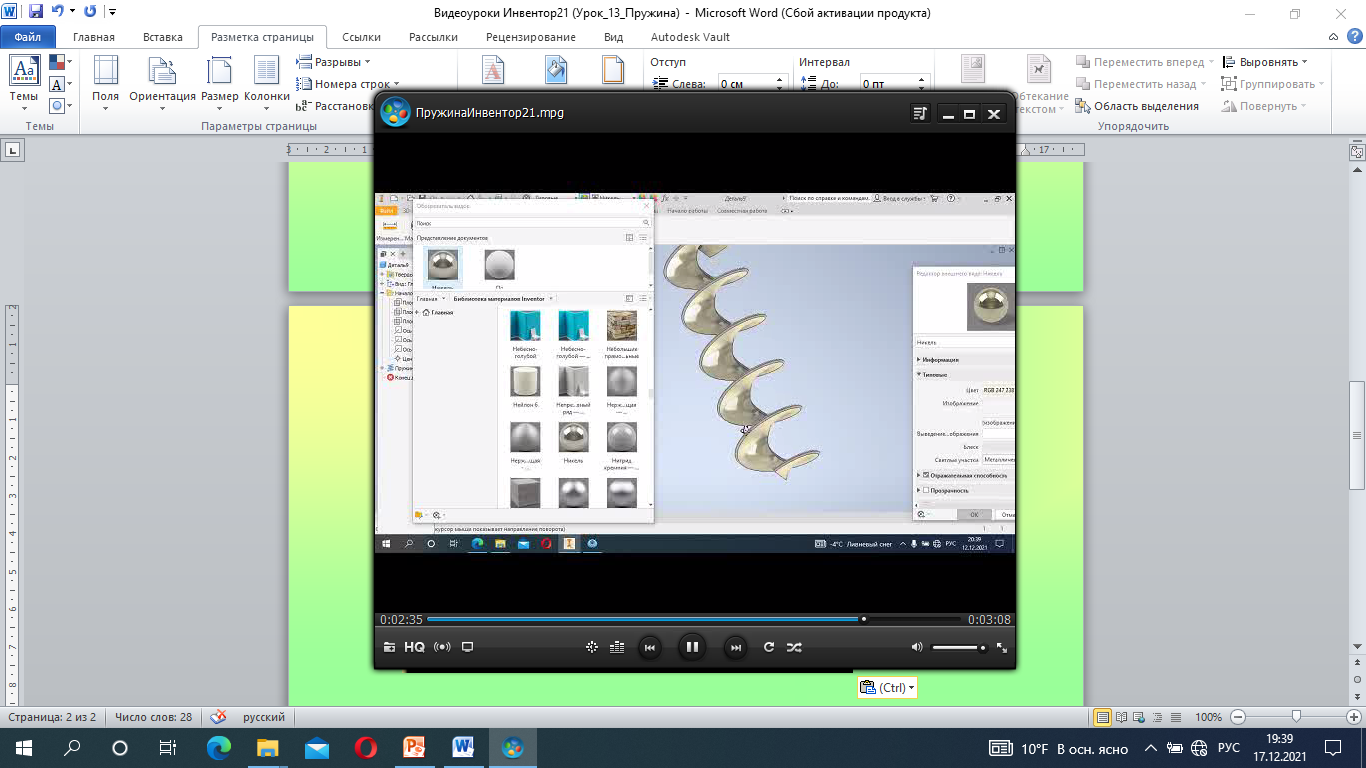The image size is (1366, 768).
Task: Open Выровнять align dropdown
Action: tap(1265, 62)
